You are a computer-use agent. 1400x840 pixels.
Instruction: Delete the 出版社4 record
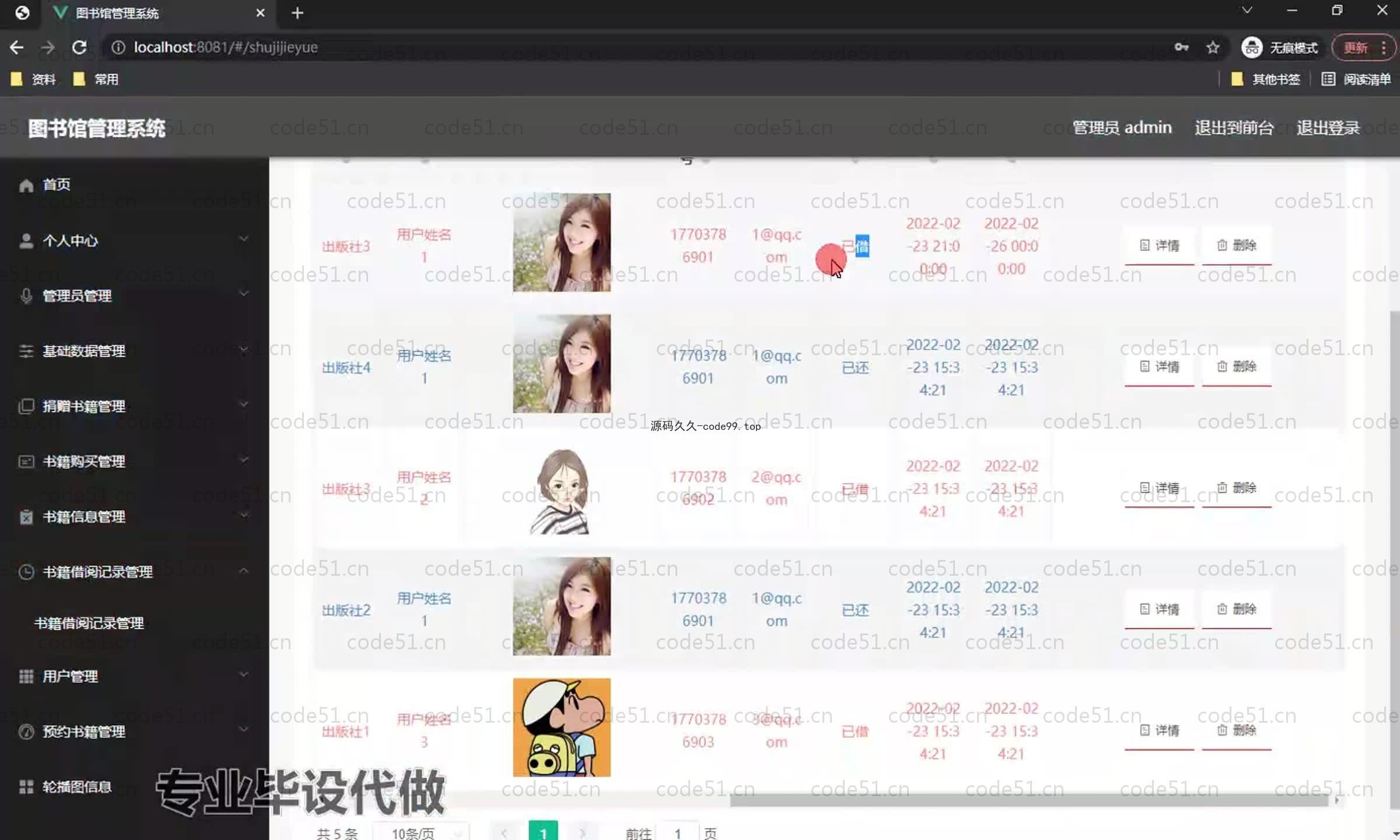click(1236, 367)
